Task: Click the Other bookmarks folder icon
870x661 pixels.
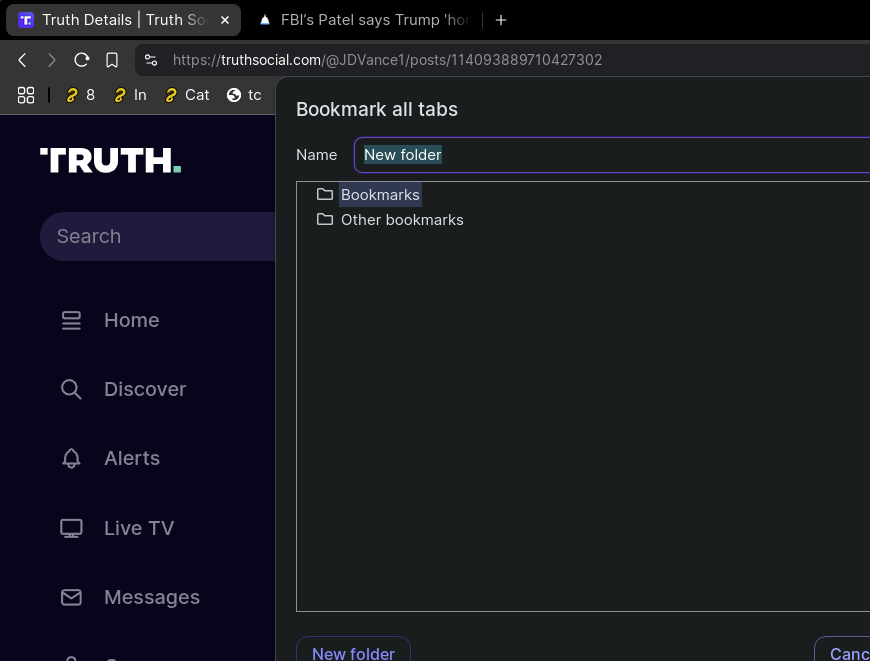Action: [325, 219]
